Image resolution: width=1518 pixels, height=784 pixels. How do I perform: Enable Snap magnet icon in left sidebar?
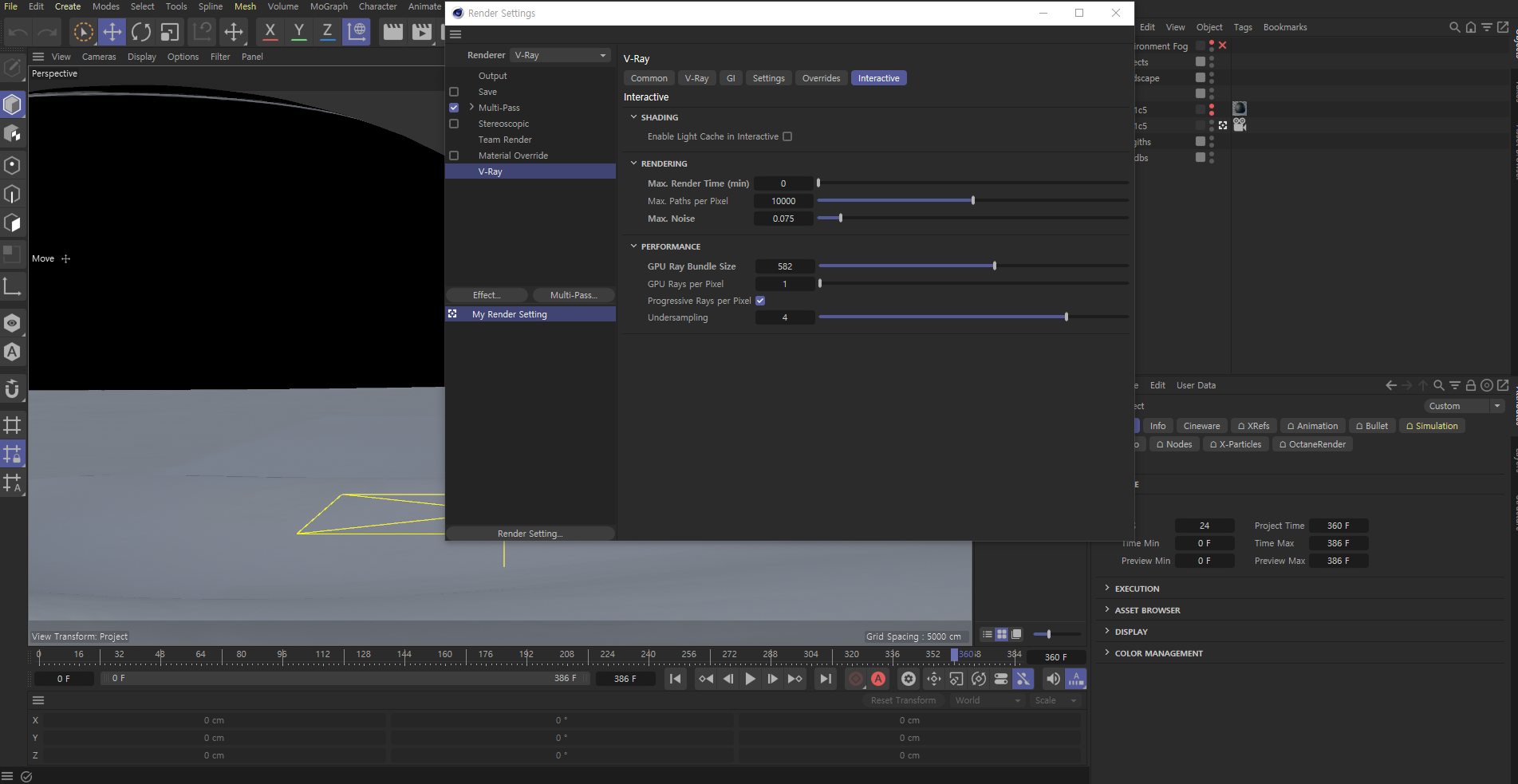pyautogui.click(x=13, y=388)
